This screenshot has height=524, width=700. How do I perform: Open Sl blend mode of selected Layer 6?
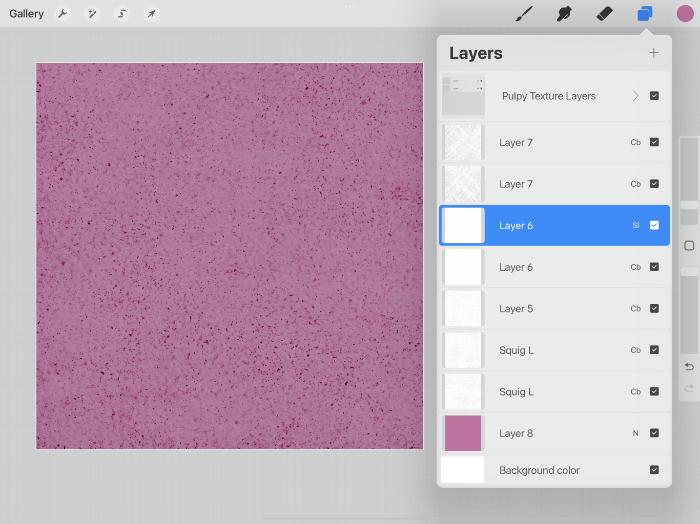coord(636,225)
